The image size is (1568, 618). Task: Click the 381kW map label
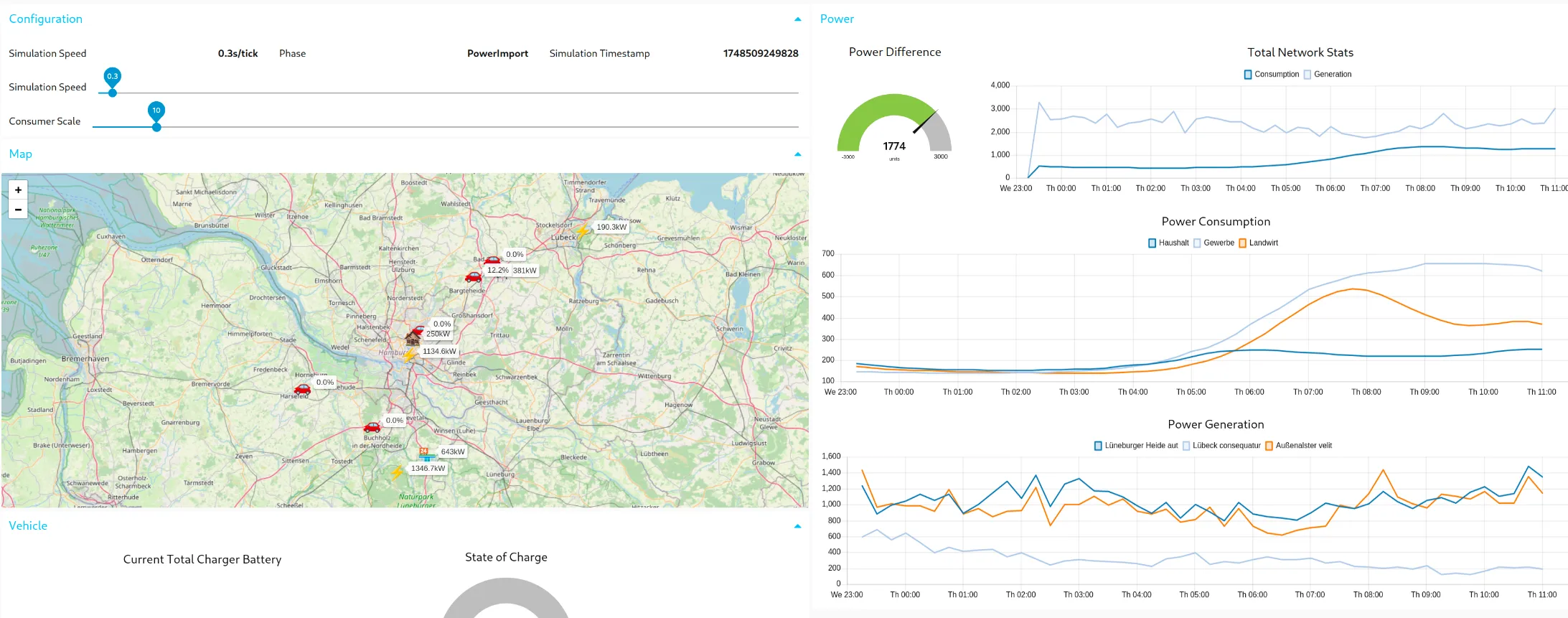point(525,271)
